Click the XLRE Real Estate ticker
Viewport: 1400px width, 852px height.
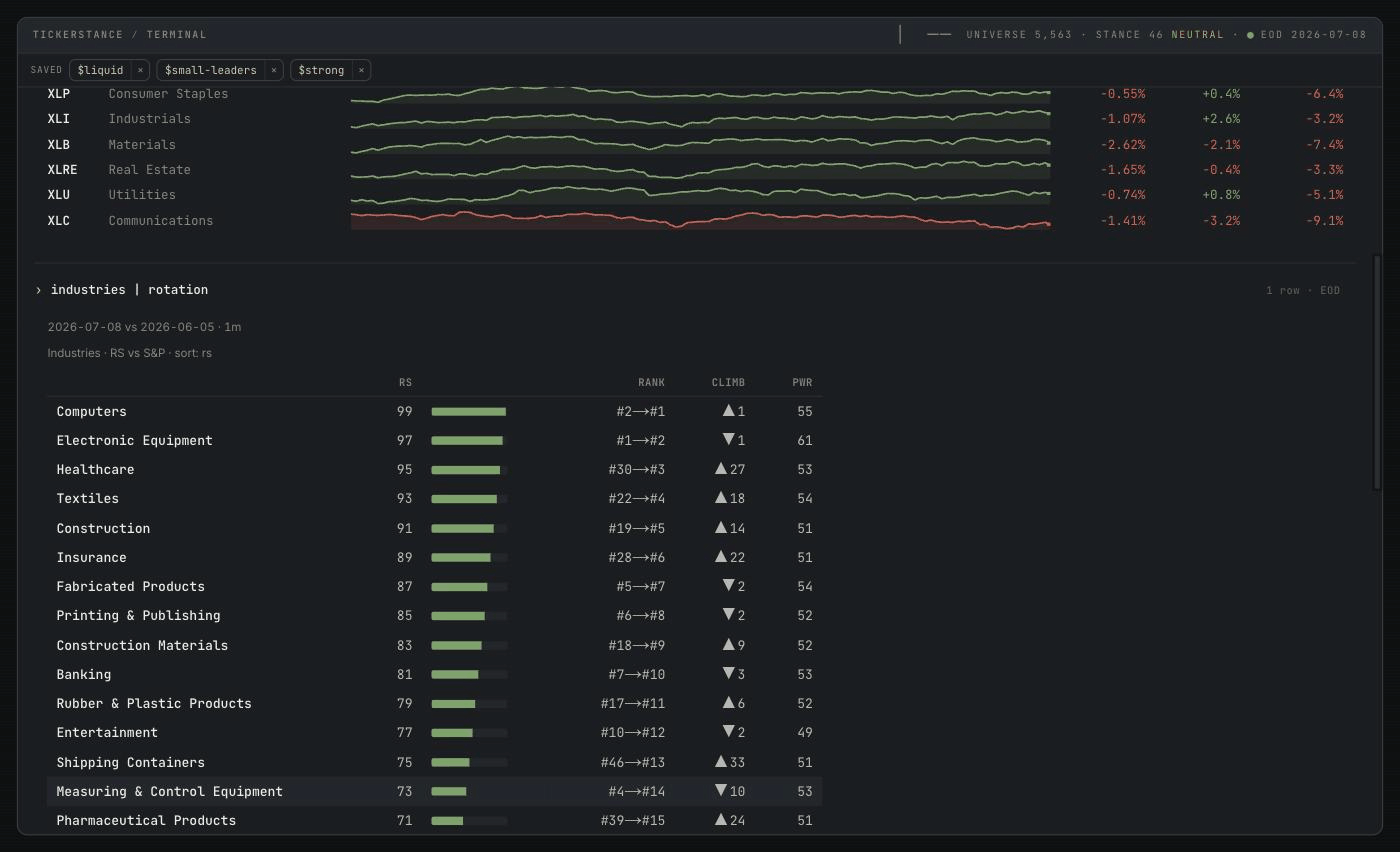62,170
